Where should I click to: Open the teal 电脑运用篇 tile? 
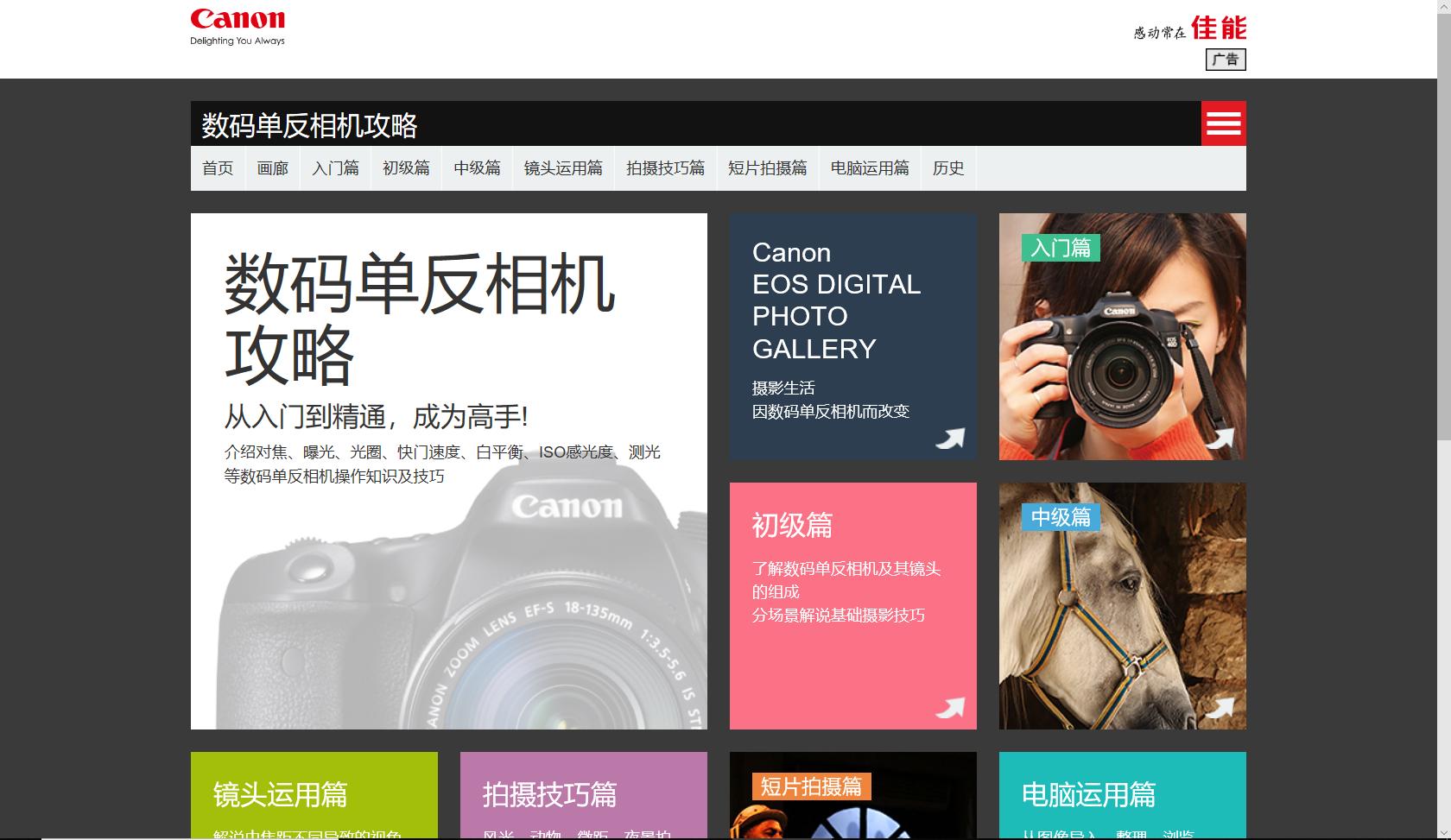point(1123,796)
